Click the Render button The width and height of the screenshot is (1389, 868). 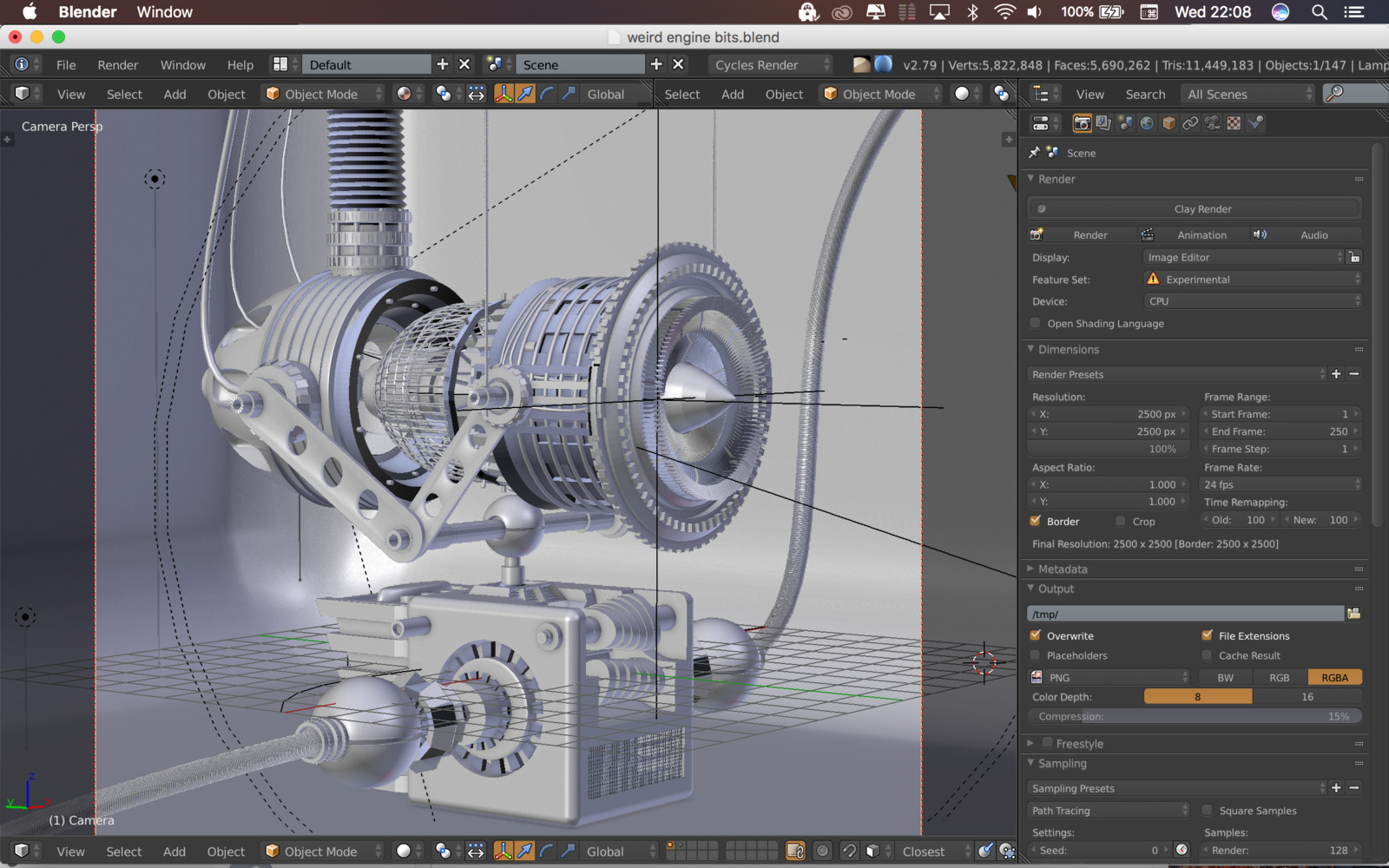click(x=1082, y=234)
